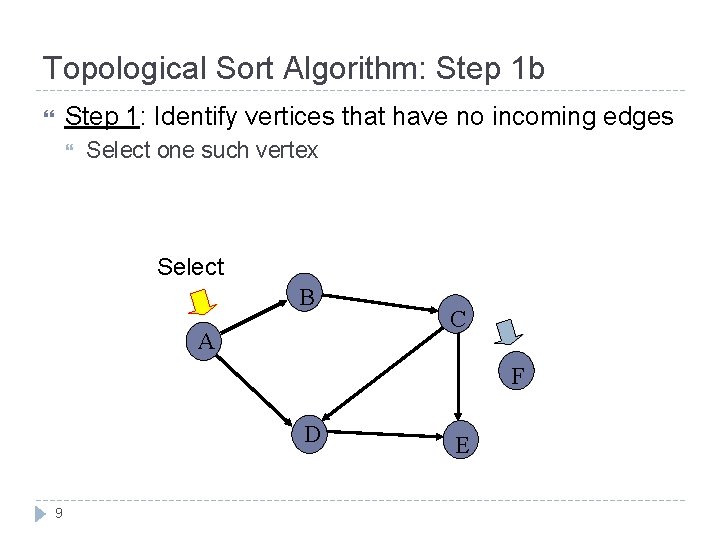Image resolution: width=720 pixels, height=540 pixels.
Task: Select vertex E in the graph
Action: coord(460,444)
